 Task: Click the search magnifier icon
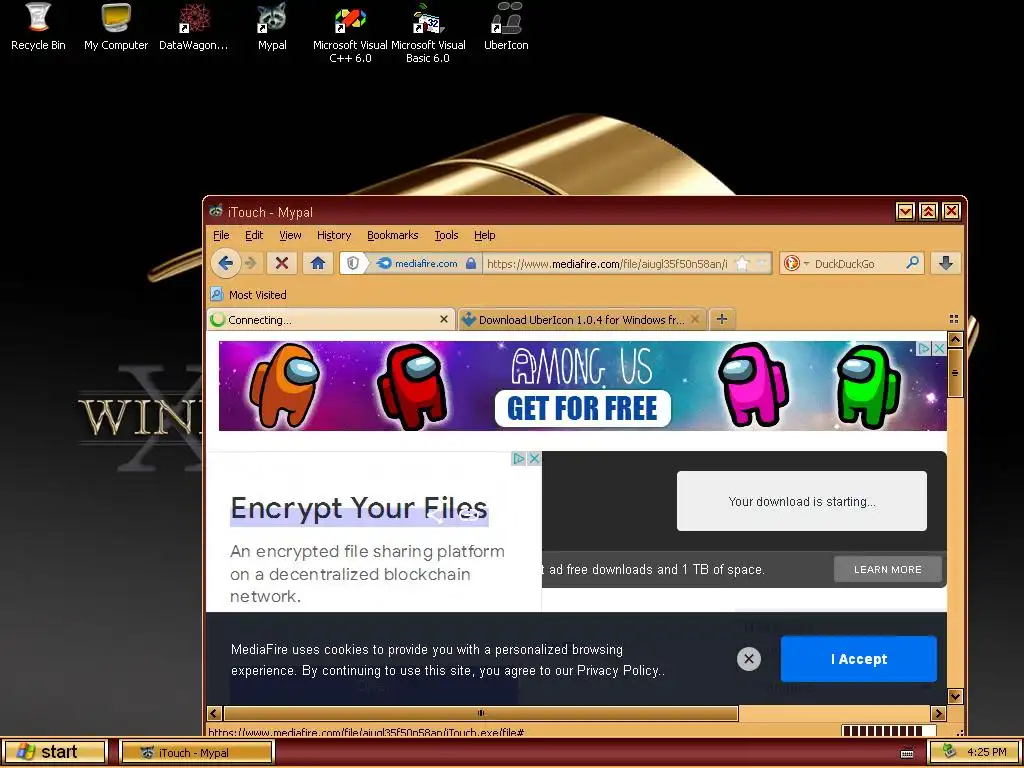tap(913, 263)
